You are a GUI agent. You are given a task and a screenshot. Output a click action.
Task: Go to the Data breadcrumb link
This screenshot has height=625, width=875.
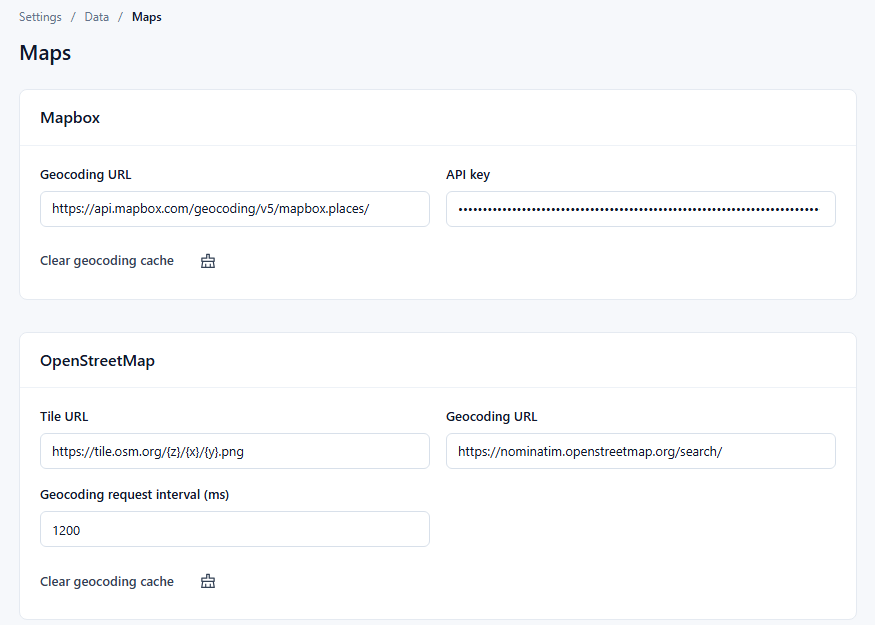point(97,17)
